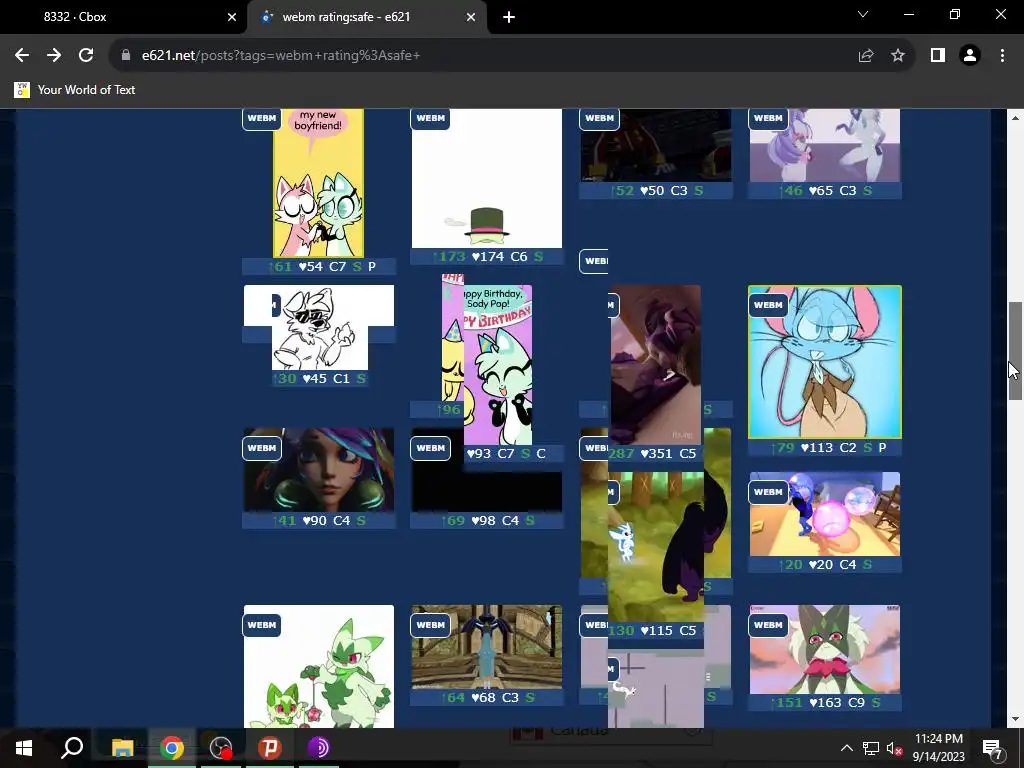Open the forest bear post thumbnail
This screenshot has height=768, width=1024.
coord(656,546)
